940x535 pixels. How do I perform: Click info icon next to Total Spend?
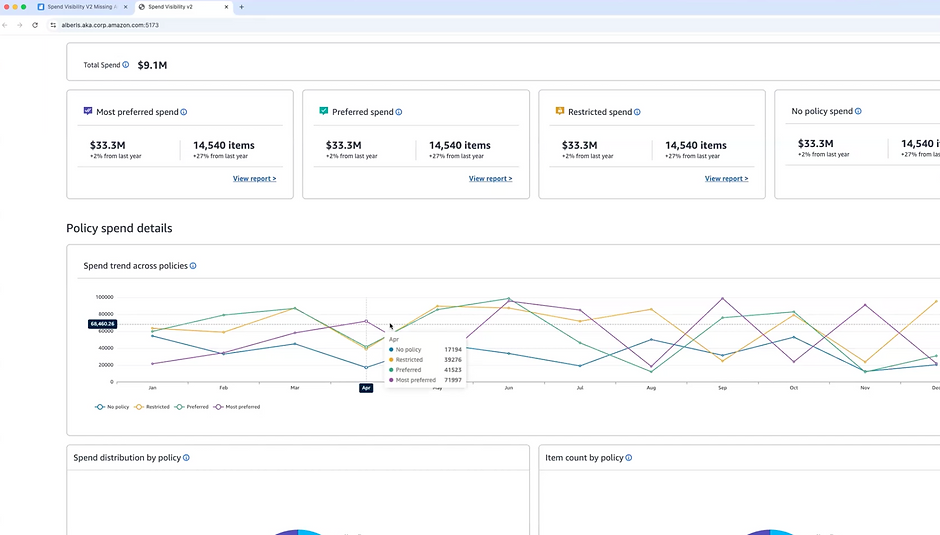pyautogui.click(x=126, y=65)
